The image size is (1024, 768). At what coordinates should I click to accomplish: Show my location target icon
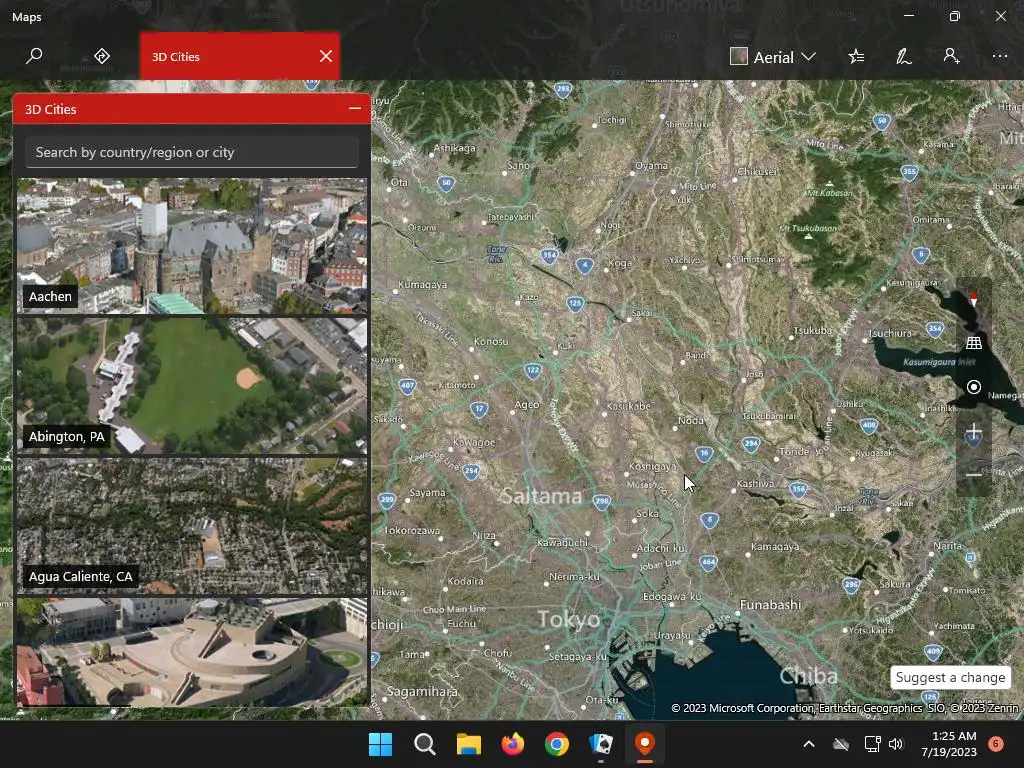pyautogui.click(x=973, y=387)
